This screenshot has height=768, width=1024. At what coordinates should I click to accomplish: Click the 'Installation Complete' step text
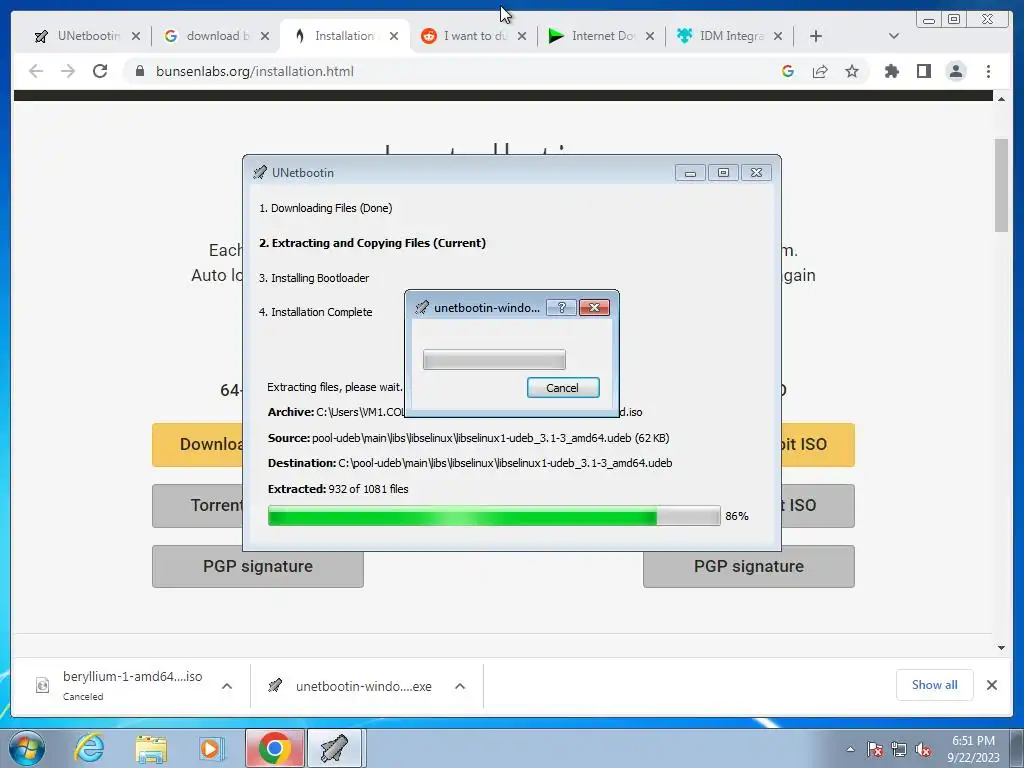tap(315, 312)
